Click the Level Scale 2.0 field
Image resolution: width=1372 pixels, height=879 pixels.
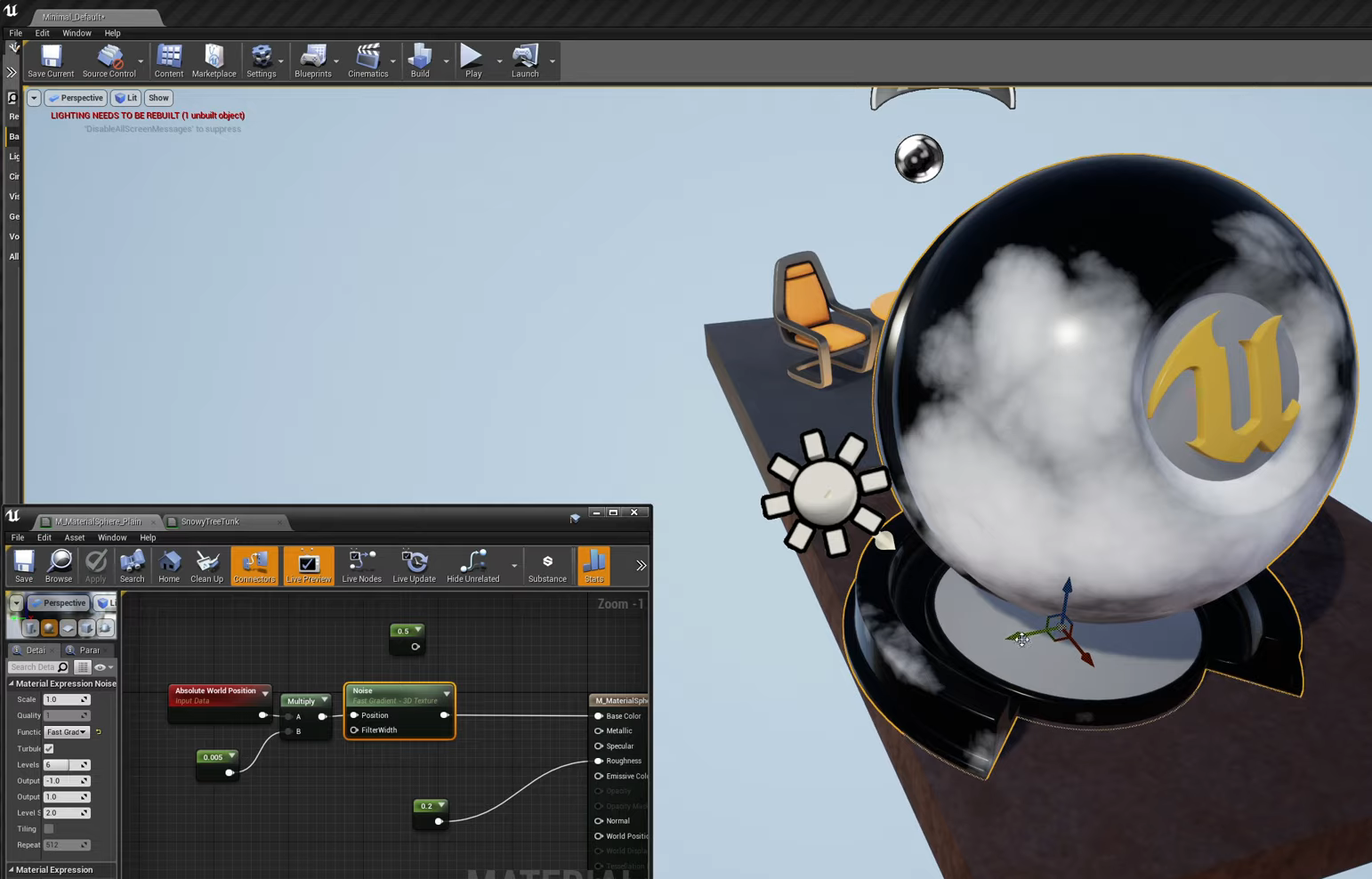coord(67,813)
